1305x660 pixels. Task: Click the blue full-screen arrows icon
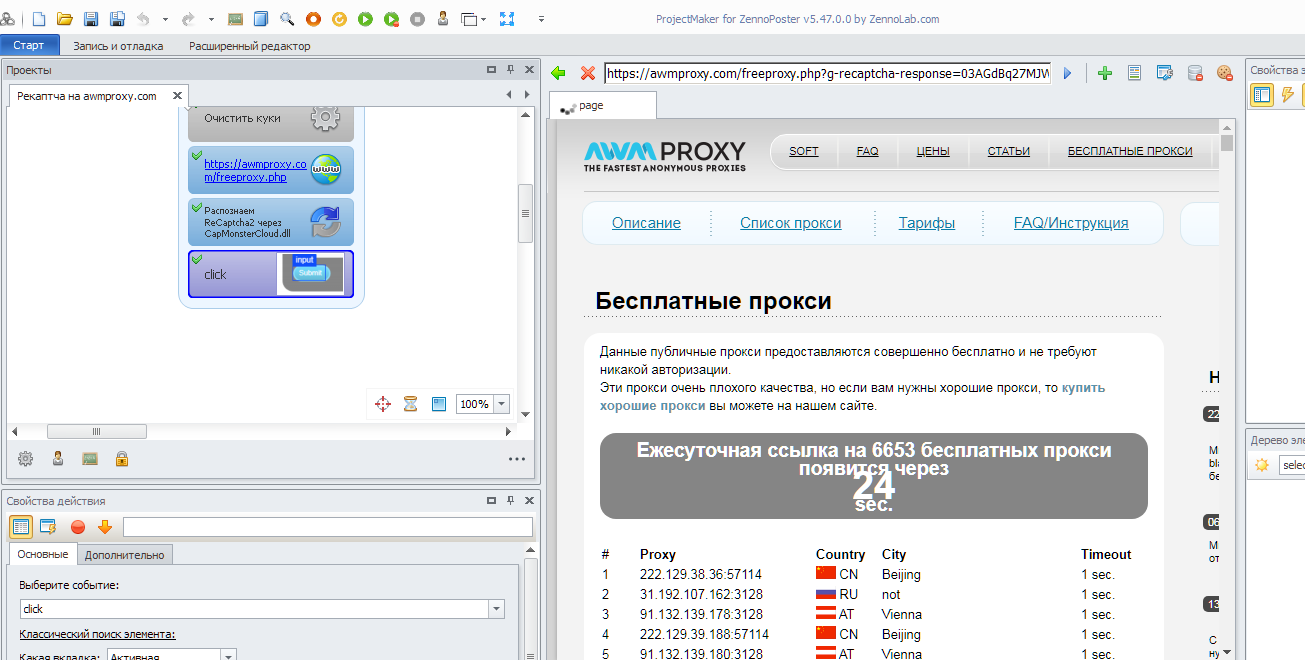click(506, 19)
